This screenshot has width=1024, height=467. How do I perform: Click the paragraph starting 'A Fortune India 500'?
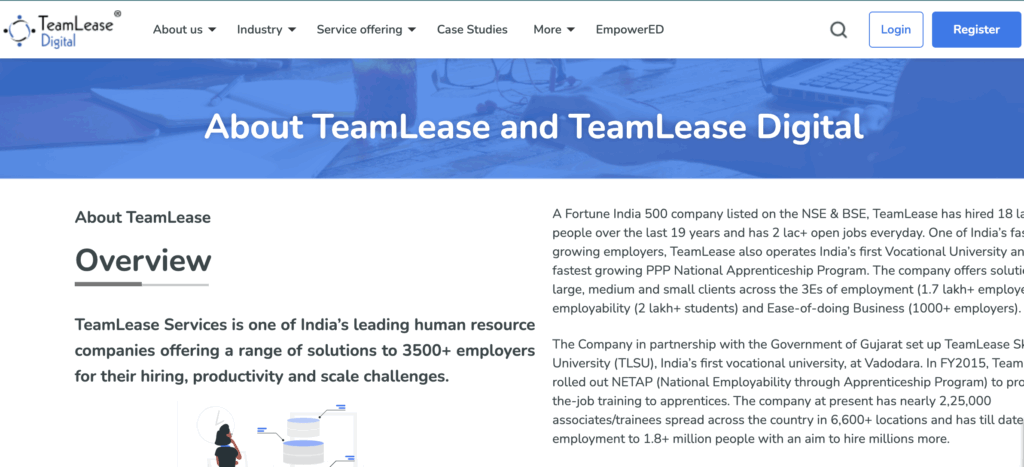788,261
